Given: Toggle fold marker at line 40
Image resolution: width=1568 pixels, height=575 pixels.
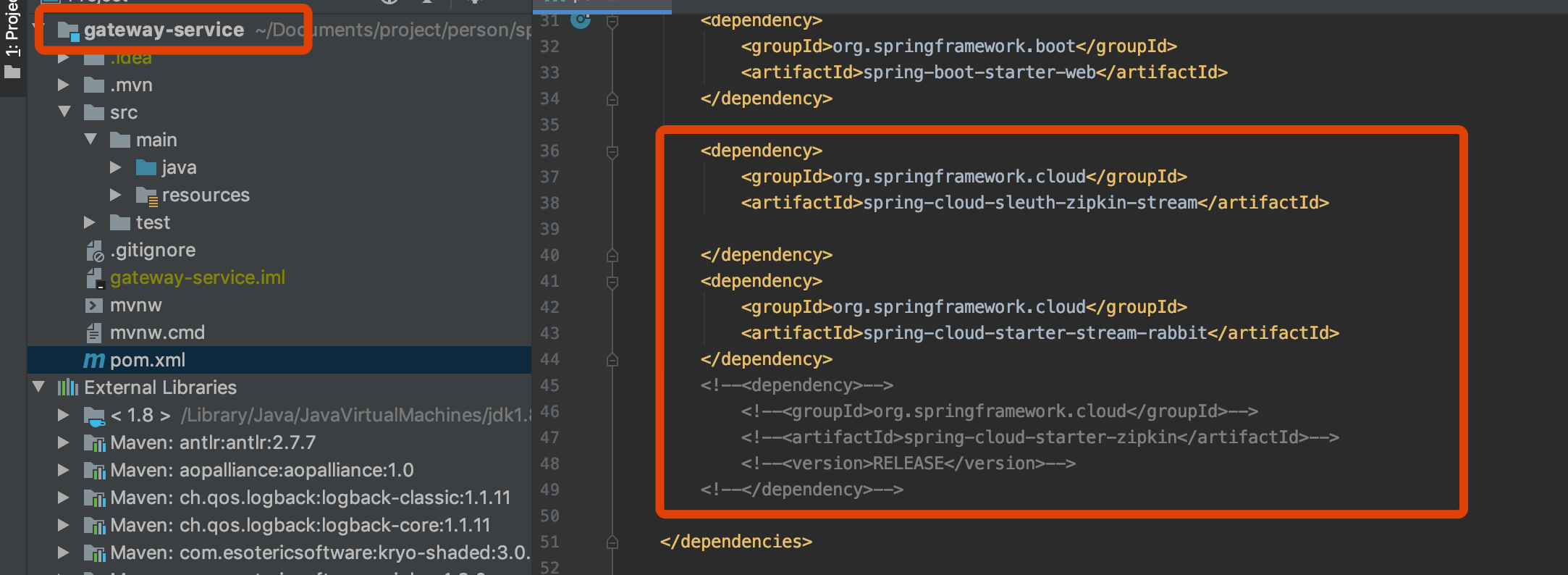Looking at the screenshot, I should tap(612, 256).
